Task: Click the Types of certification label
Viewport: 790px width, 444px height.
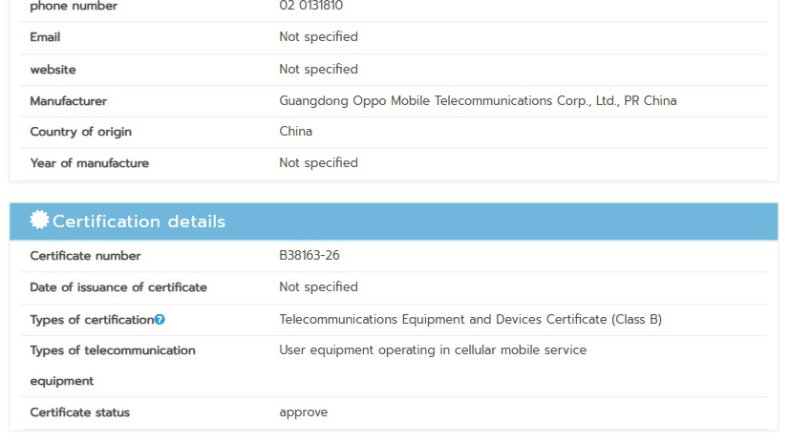Action: click(91, 319)
